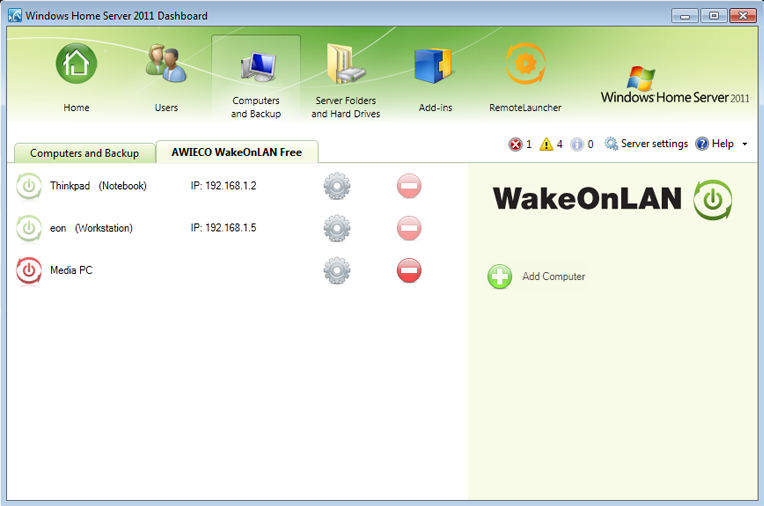Close the Dashboard window

[x=743, y=16]
